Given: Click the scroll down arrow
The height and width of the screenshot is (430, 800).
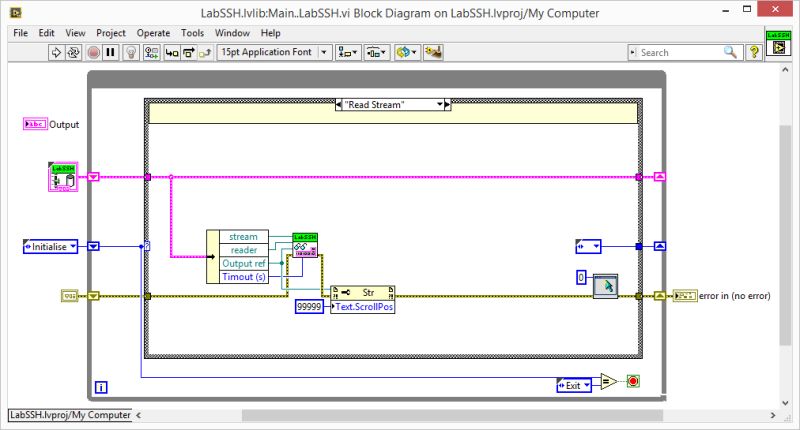Looking at the screenshot, I should (785, 402).
